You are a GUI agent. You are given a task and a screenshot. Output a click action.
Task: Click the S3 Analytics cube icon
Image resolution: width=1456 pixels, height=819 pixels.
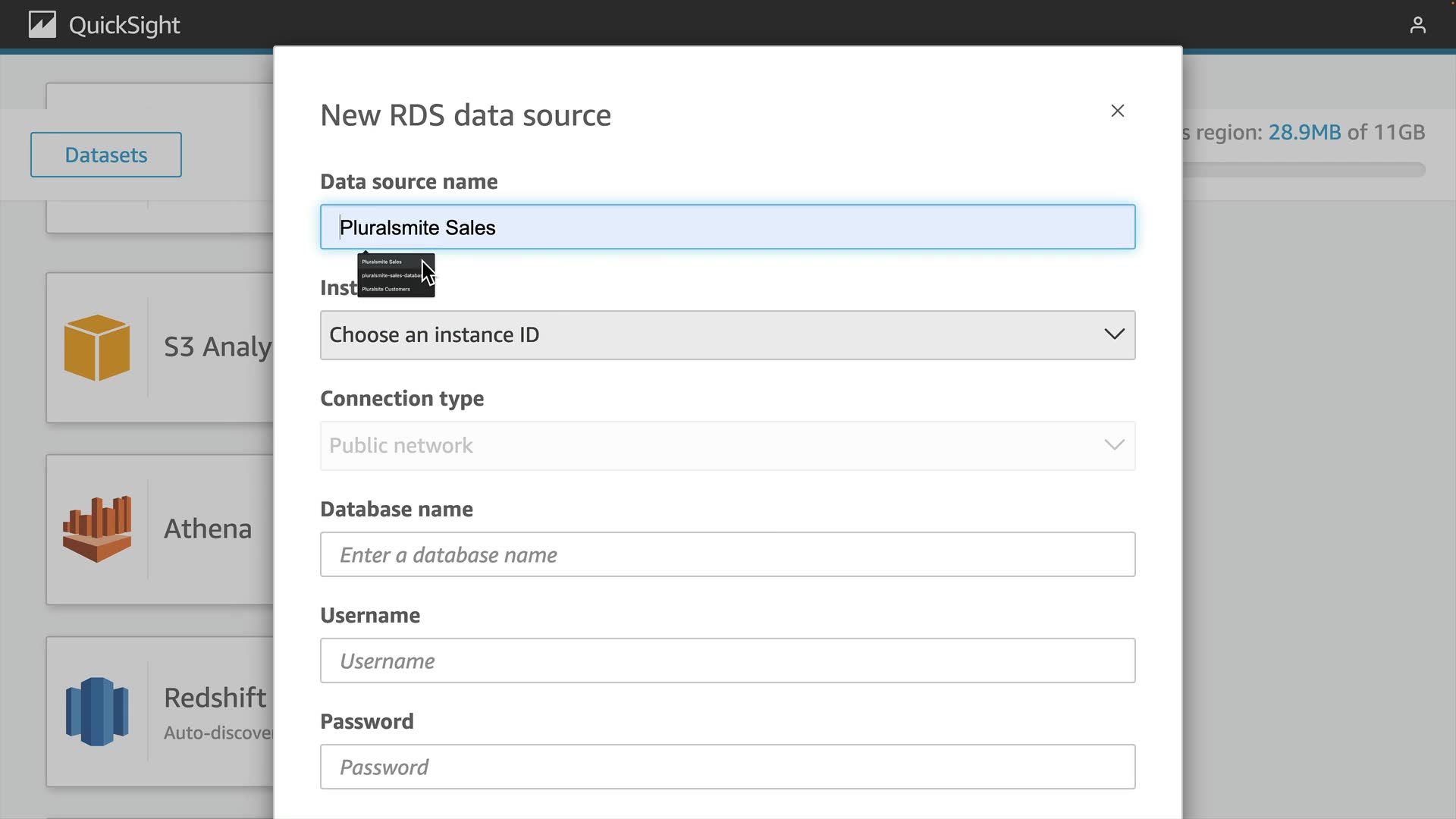pos(97,347)
